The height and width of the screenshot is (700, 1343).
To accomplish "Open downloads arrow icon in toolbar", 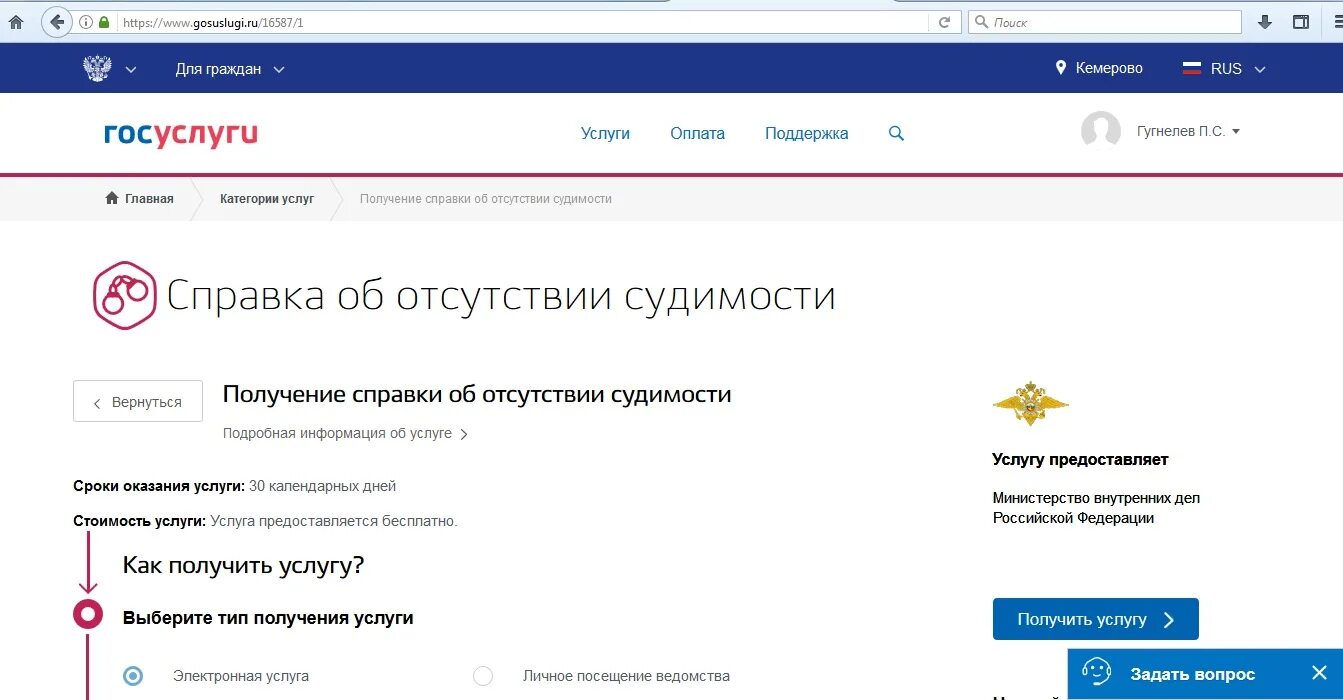I will point(1265,22).
